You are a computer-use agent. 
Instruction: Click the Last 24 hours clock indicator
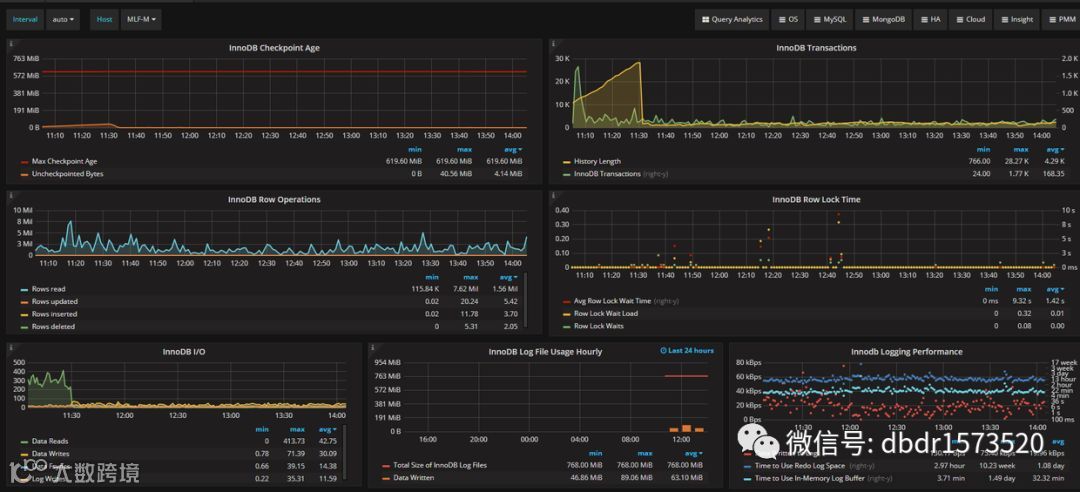click(687, 351)
